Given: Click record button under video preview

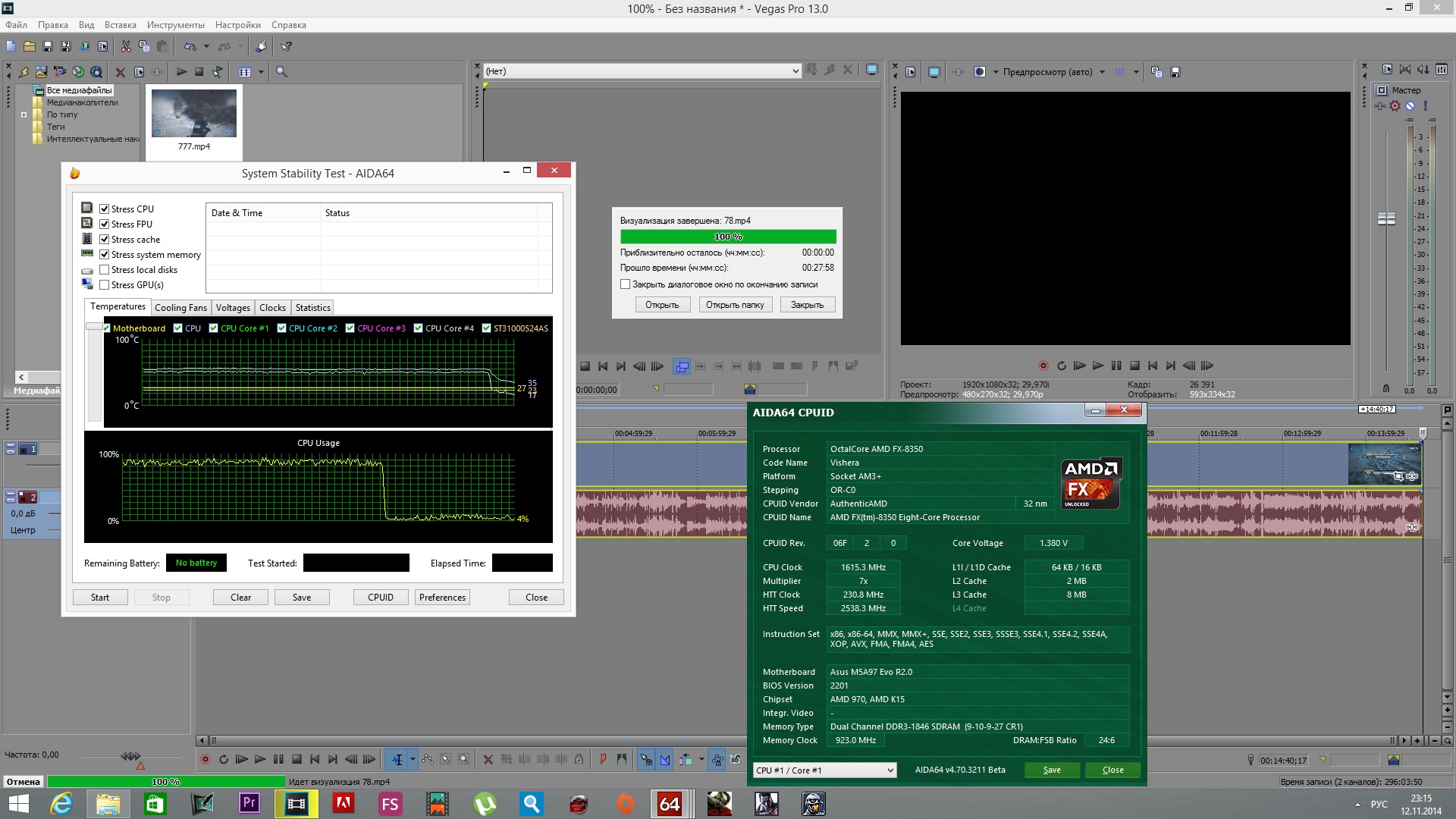Looking at the screenshot, I should pos(1043,366).
